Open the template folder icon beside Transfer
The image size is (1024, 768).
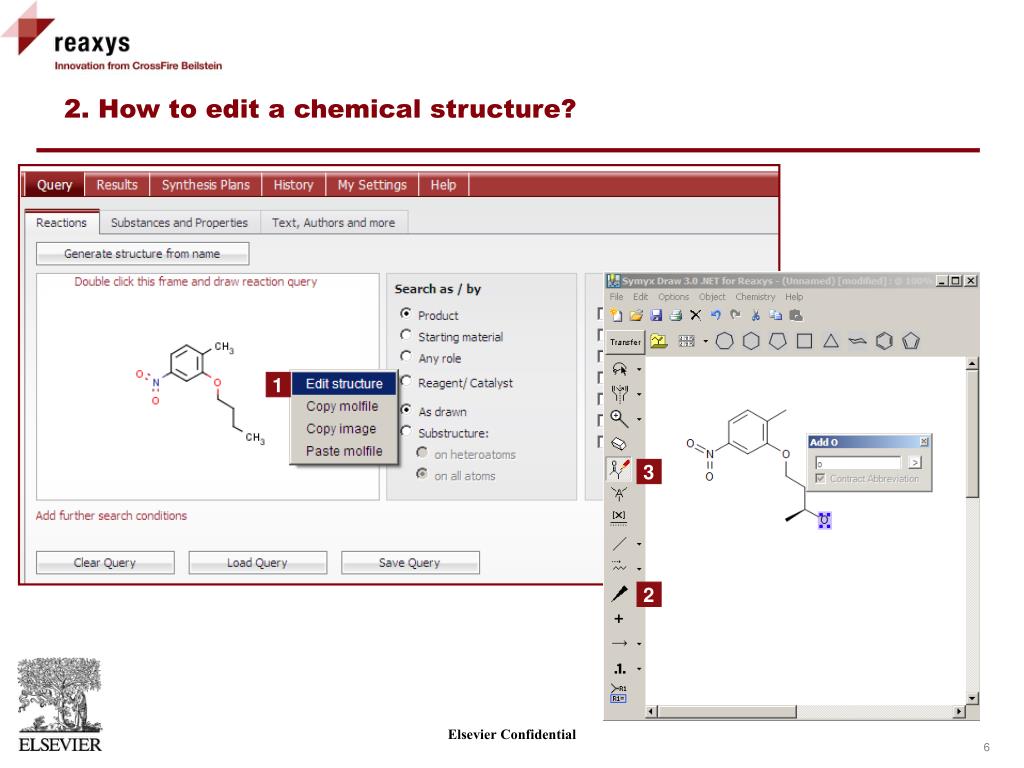659,341
